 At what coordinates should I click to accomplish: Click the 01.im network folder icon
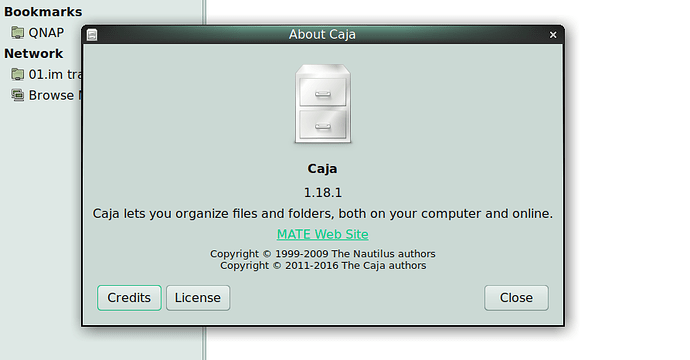pyautogui.click(x=18, y=74)
